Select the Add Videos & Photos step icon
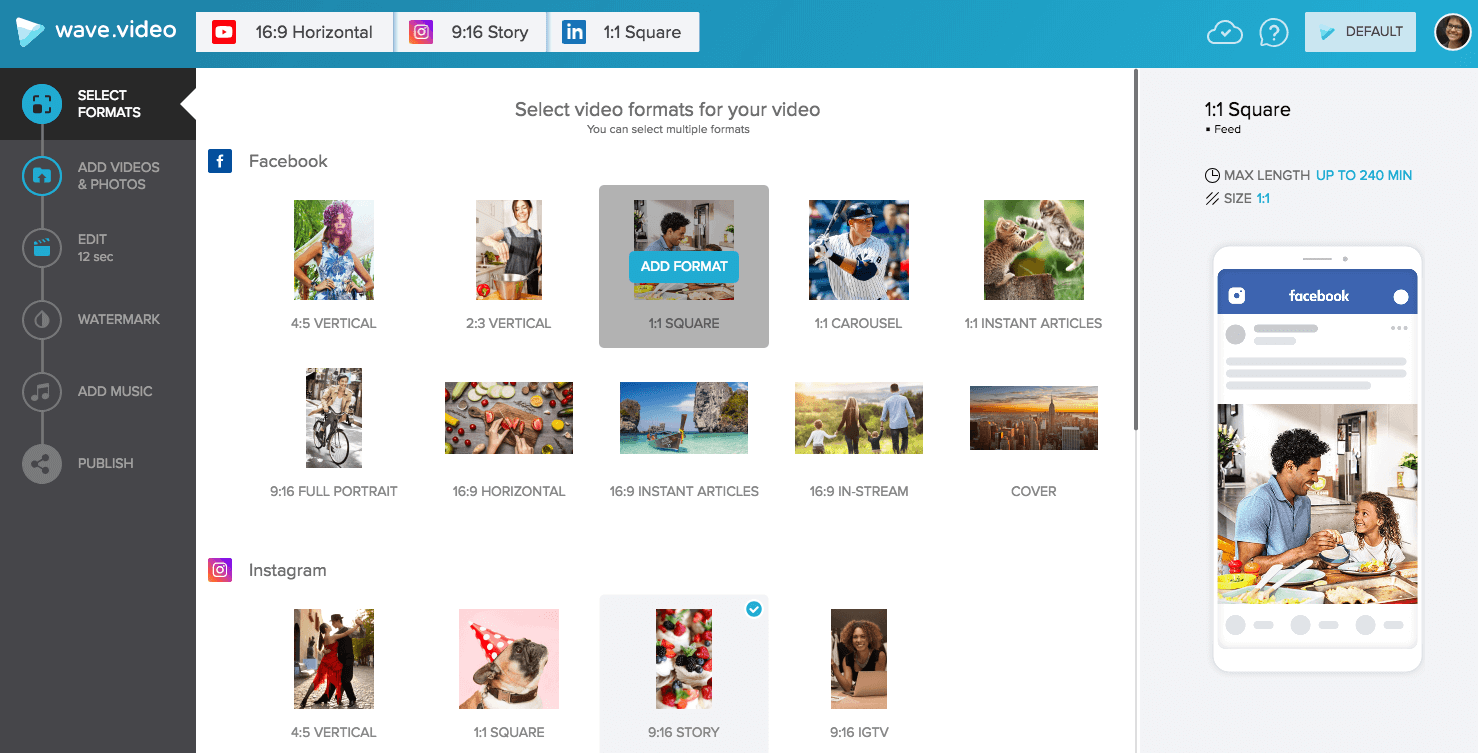1478x753 pixels. pos(42,176)
